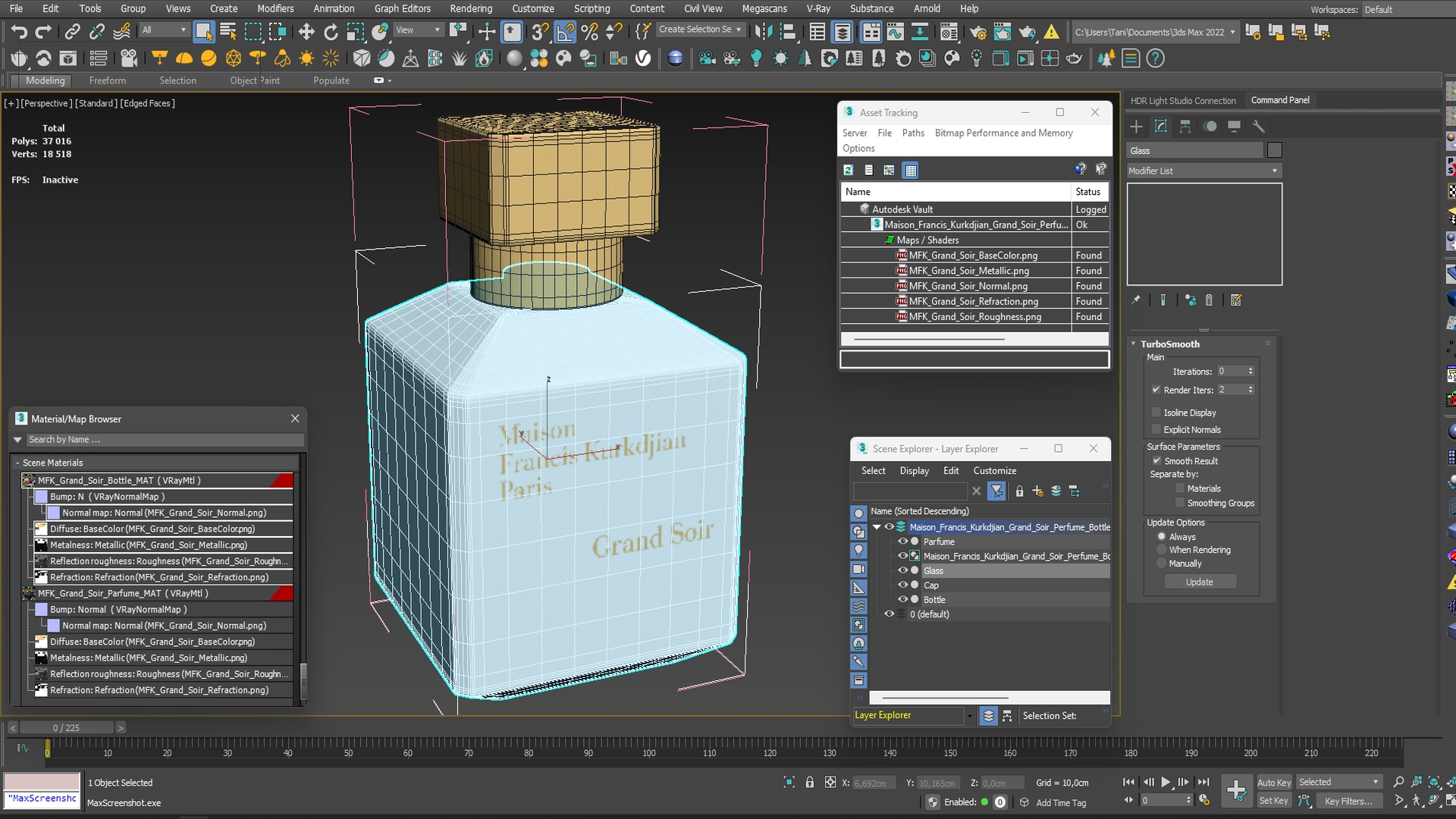
Task: Click the object color swatch beside Glass name
Action: point(1274,150)
